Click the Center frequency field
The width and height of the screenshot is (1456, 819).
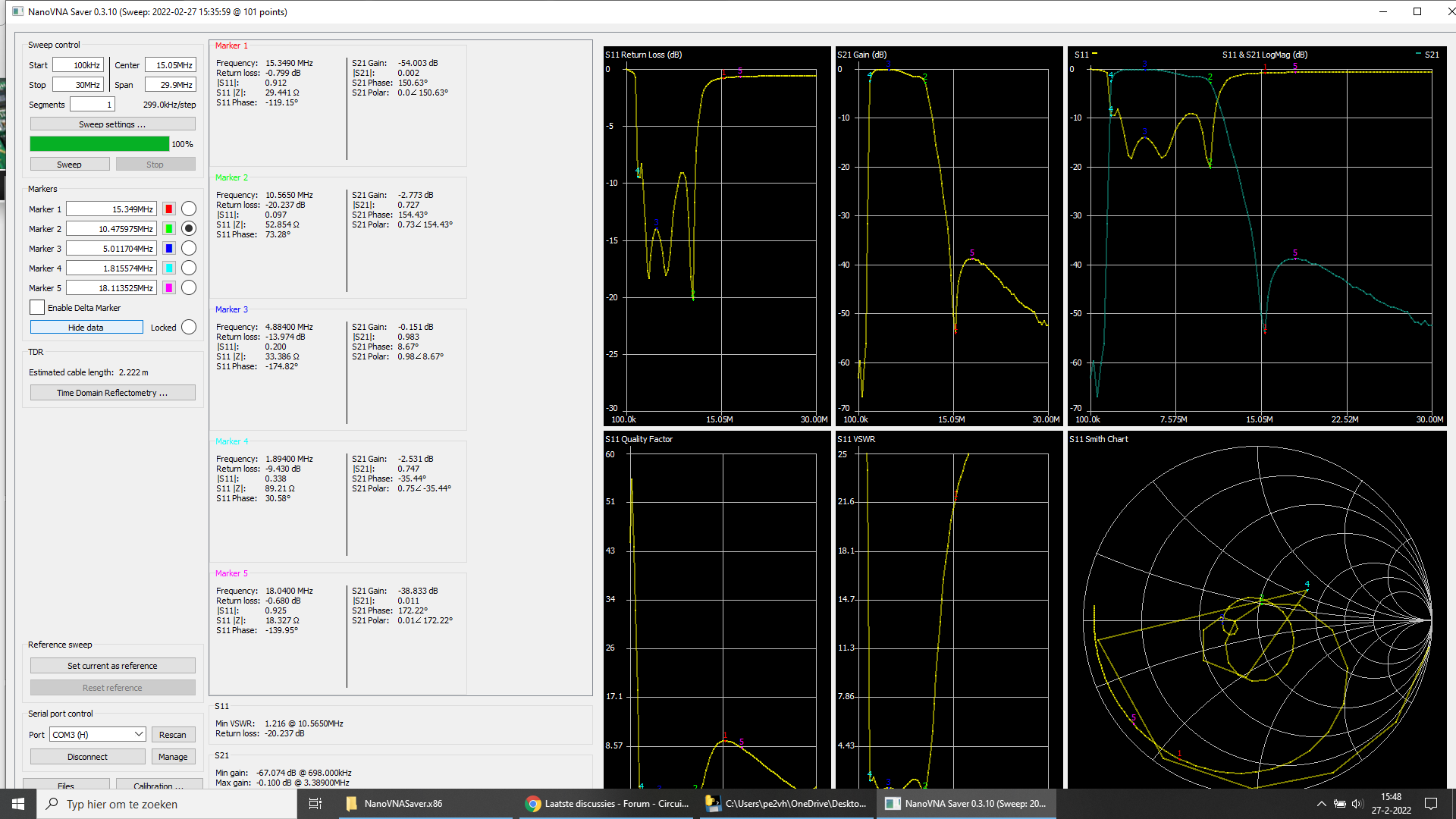(x=171, y=65)
